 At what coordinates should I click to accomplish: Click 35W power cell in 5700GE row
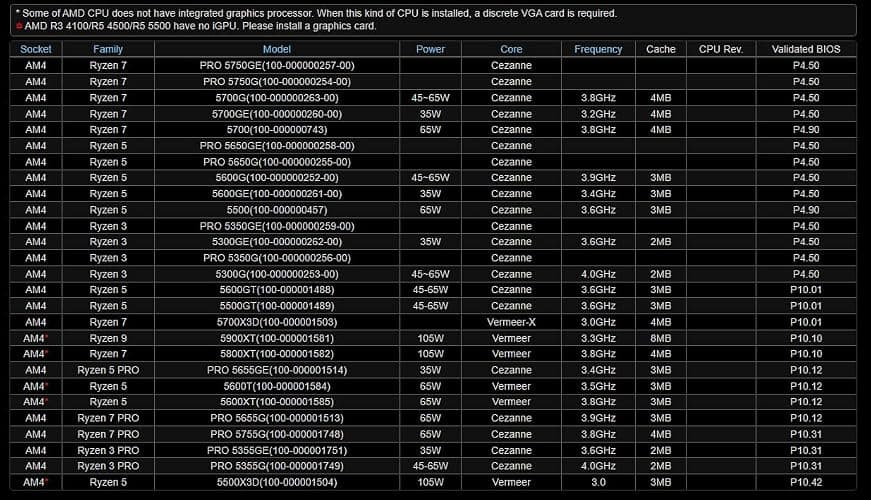(x=430, y=114)
